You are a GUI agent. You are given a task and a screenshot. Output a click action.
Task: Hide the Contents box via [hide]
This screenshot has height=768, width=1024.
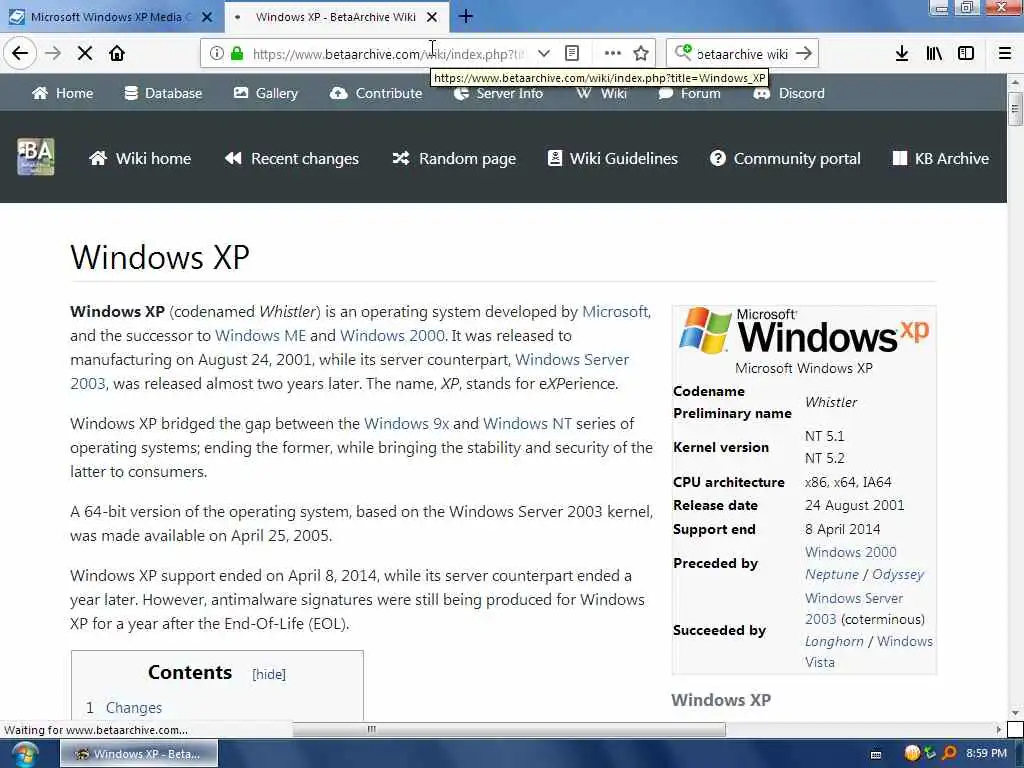[269, 675]
